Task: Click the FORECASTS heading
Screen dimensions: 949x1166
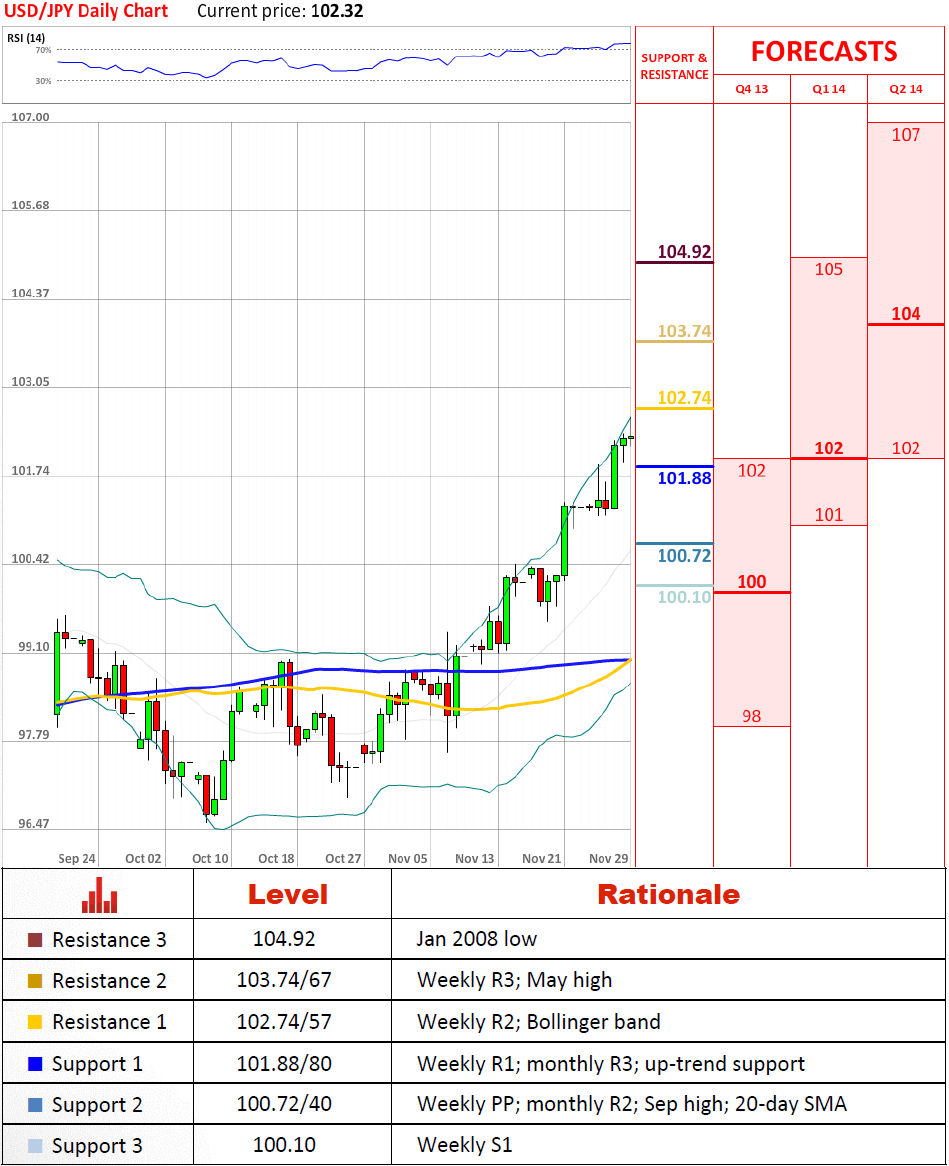Action: click(824, 52)
